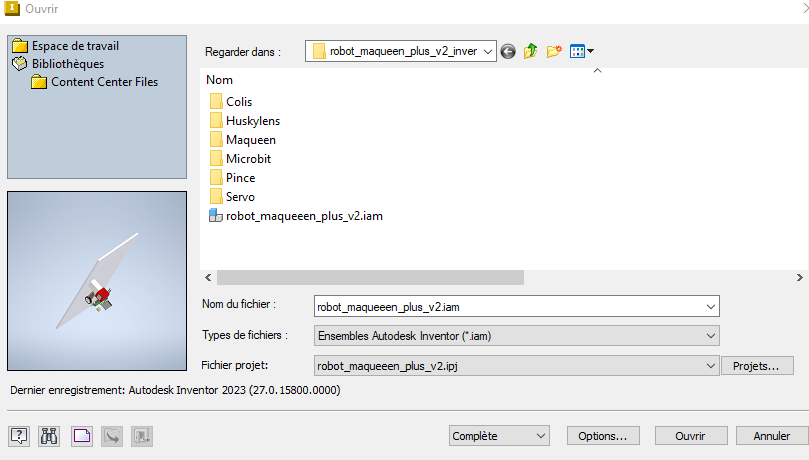Create a new folder with the star folder icon
The height and width of the screenshot is (460, 809).
coord(554,51)
